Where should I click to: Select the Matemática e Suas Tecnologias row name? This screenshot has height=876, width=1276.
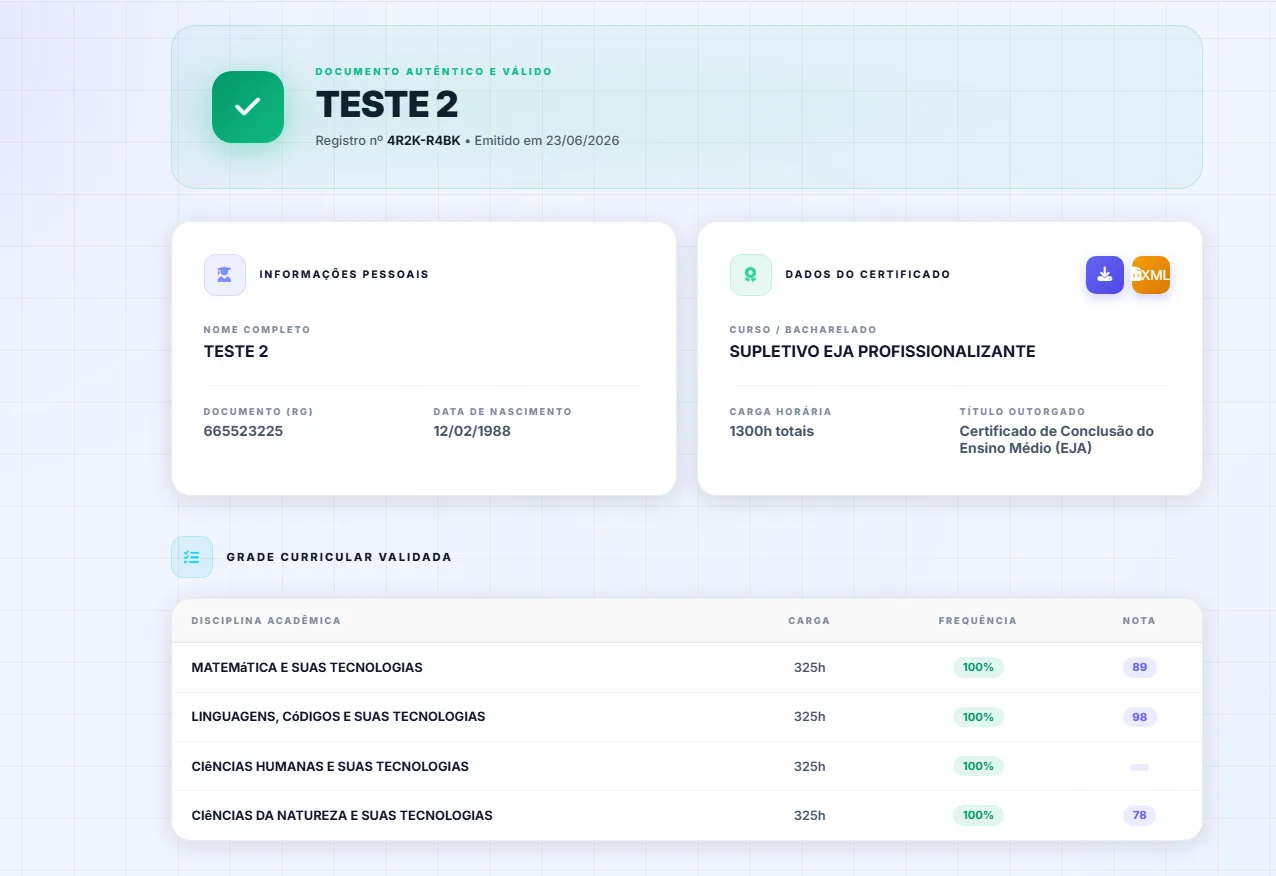307,668
